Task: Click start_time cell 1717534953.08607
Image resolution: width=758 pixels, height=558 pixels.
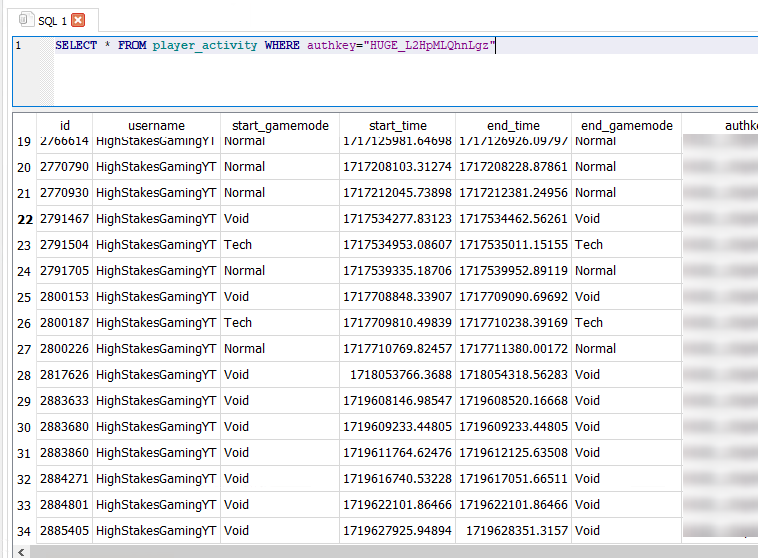Action: (397, 245)
